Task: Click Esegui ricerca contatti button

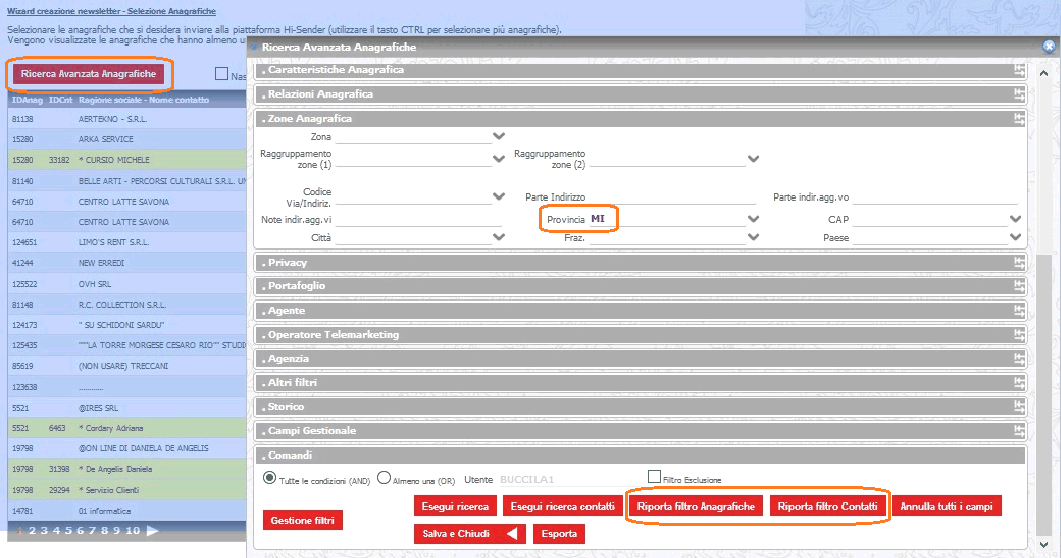Action: click(x=562, y=506)
